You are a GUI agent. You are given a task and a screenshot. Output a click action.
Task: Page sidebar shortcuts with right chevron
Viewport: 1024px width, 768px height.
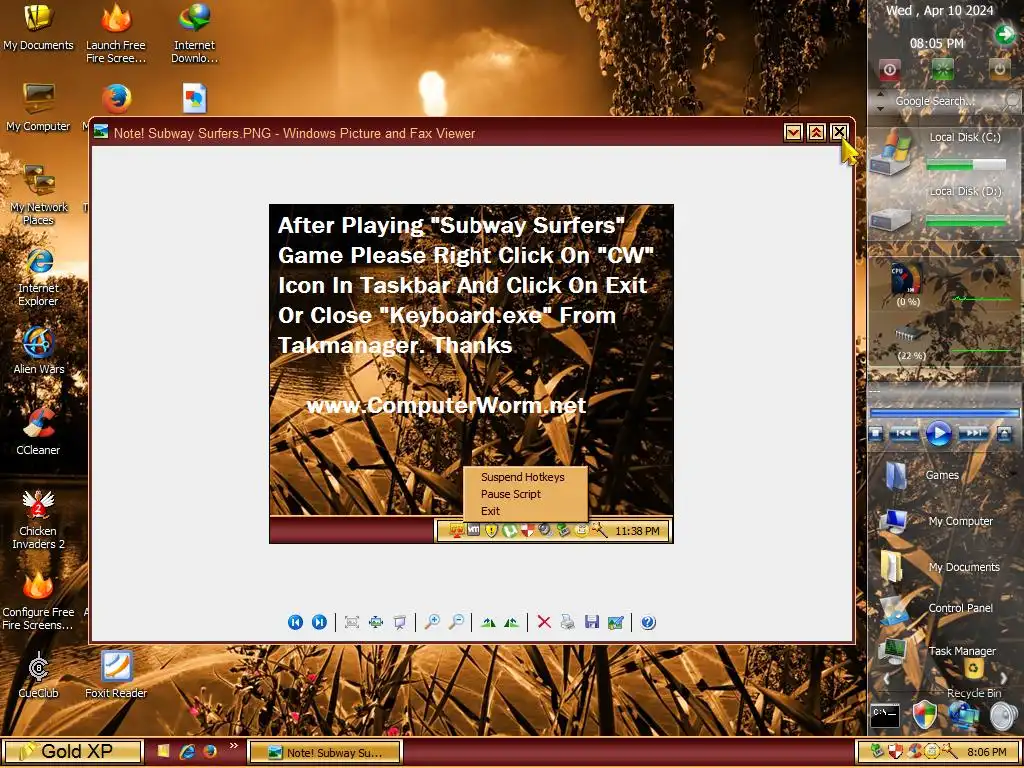[1004, 679]
